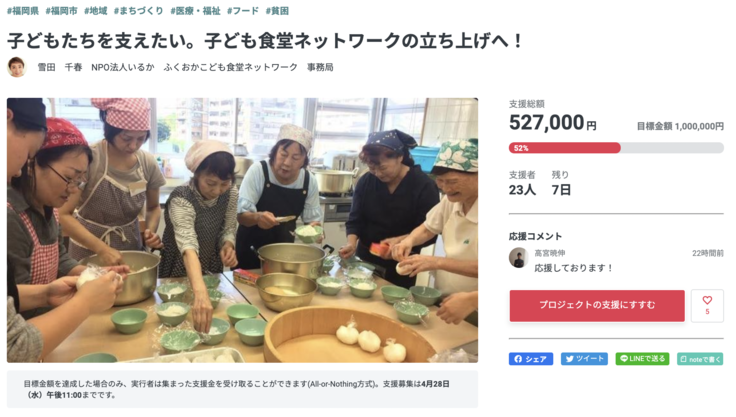The image size is (736, 417).
Task: Click the project owner's avatar
Action: (x=16, y=67)
